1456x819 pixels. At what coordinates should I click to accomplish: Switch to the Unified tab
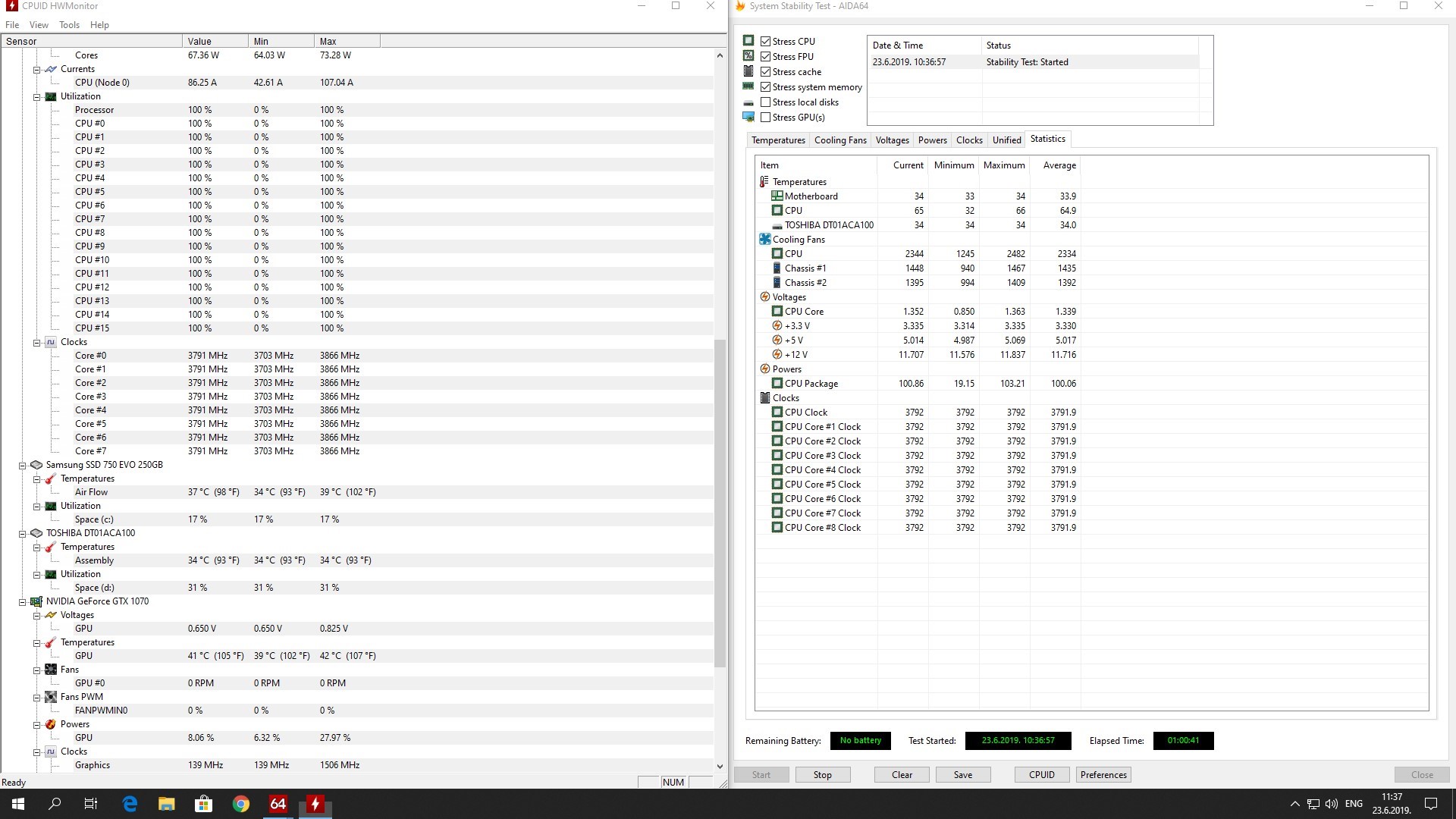coord(1006,140)
